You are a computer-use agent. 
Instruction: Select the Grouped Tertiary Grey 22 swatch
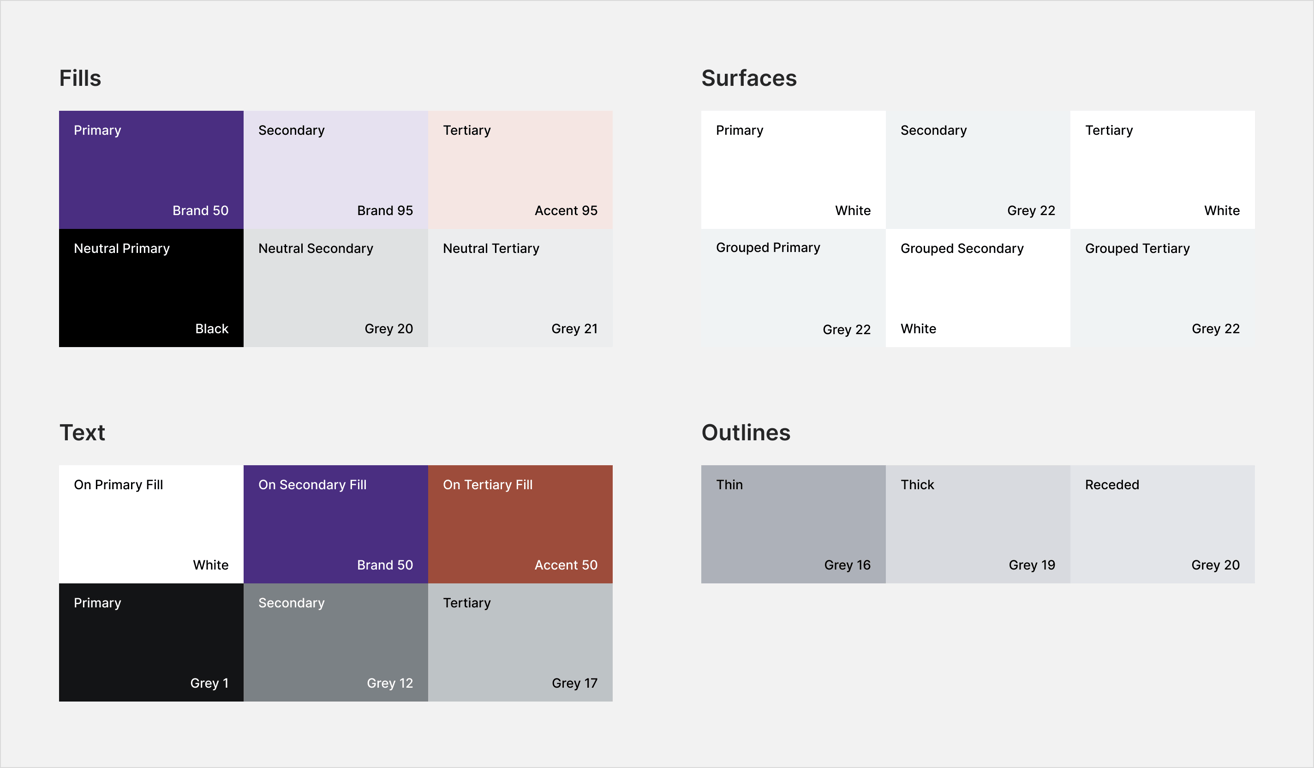1162,288
